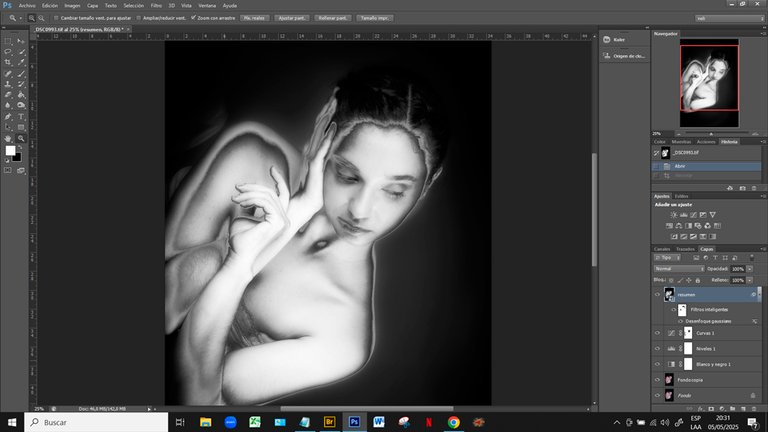This screenshot has width=768, height=432.
Task: Click the Navegador preview thumbnail
Action: tap(709, 82)
